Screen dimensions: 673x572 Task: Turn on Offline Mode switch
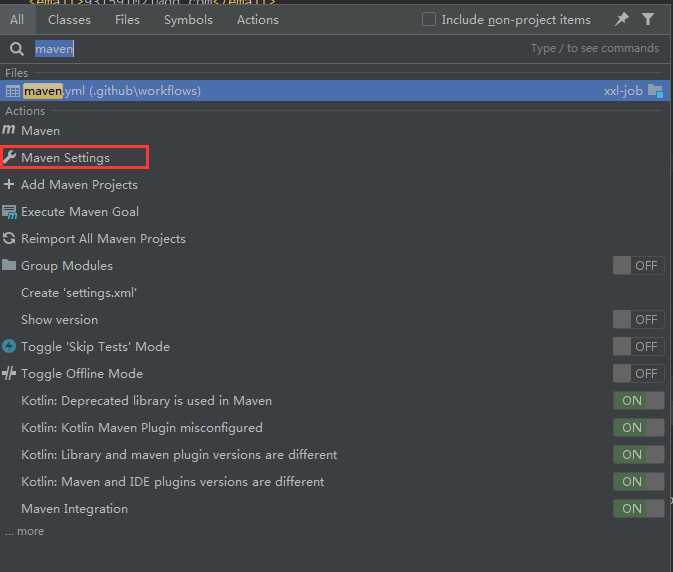point(638,374)
